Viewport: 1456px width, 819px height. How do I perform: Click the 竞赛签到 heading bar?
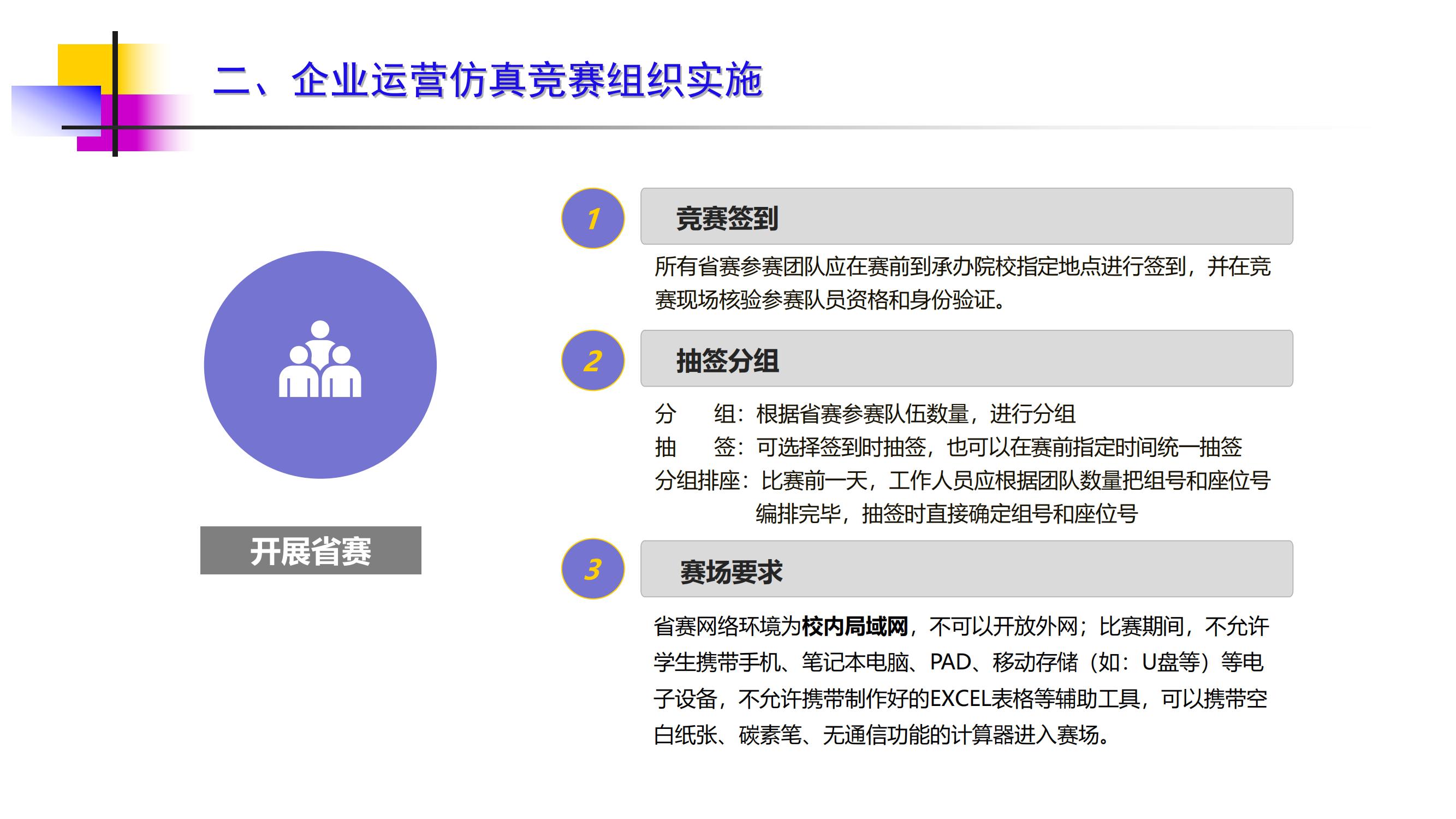point(966,216)
